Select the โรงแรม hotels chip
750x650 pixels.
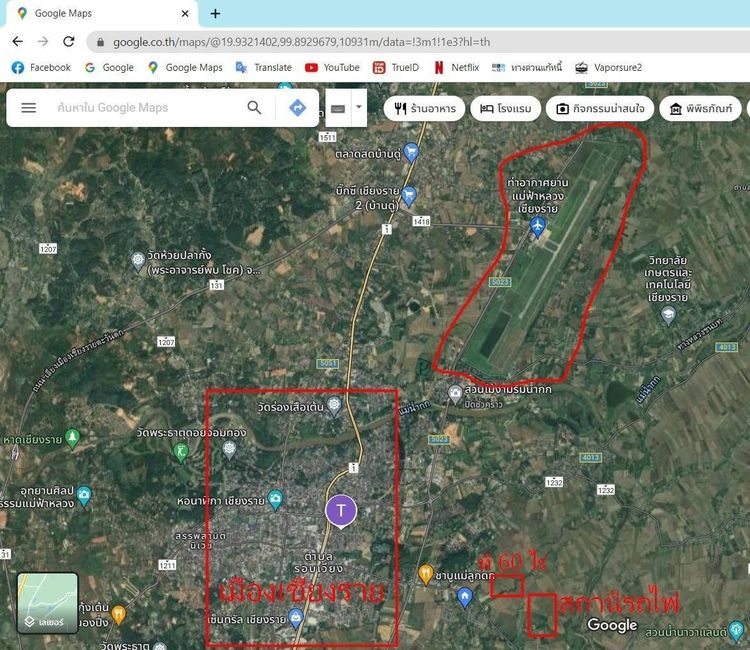click(x=506, y=109)
